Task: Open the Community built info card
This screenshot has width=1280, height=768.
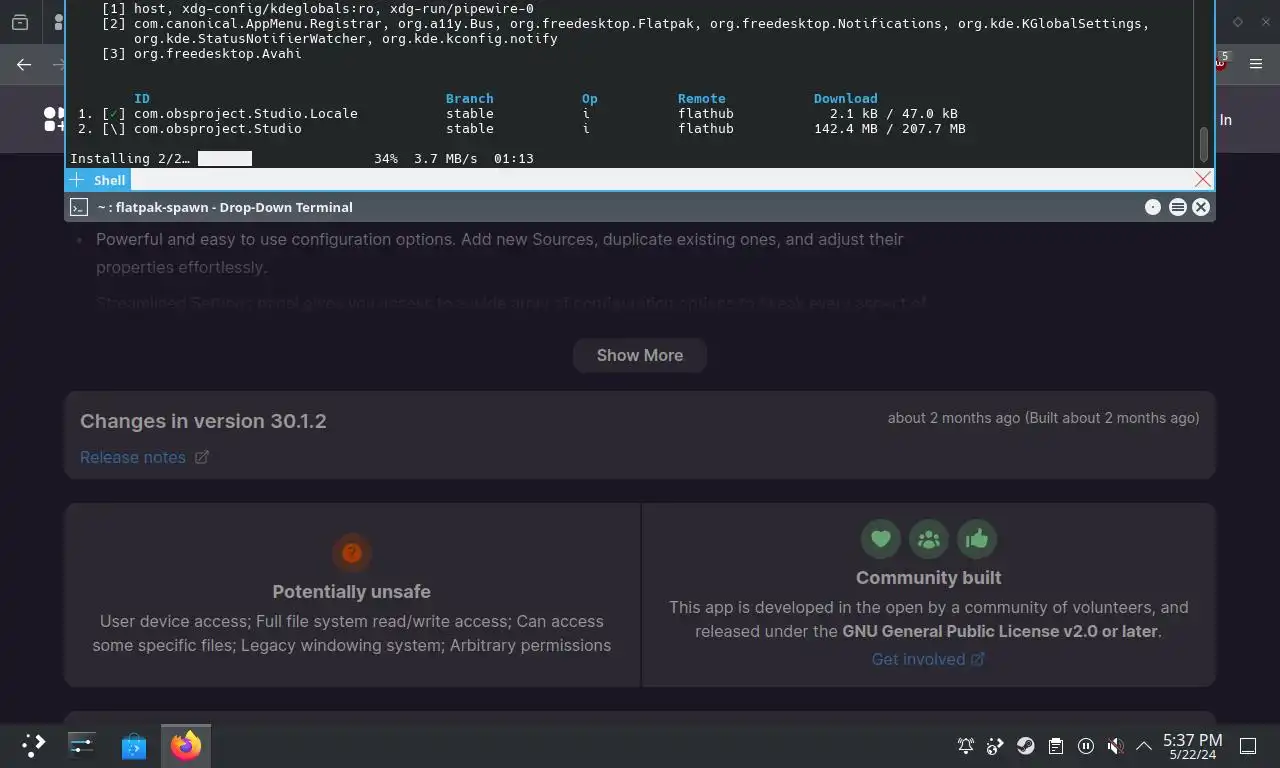Action: [x=928, y=595]
